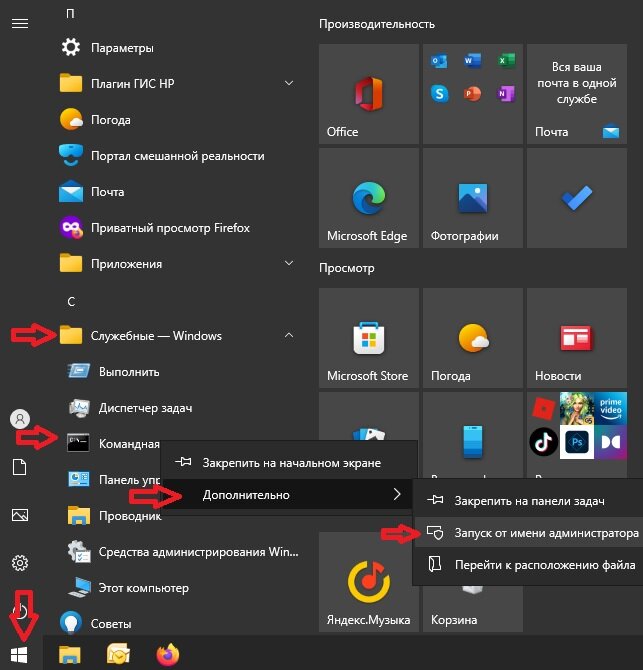Open Почта from the app list
Screen dimensions: 643x670
[x=177, y=192]
